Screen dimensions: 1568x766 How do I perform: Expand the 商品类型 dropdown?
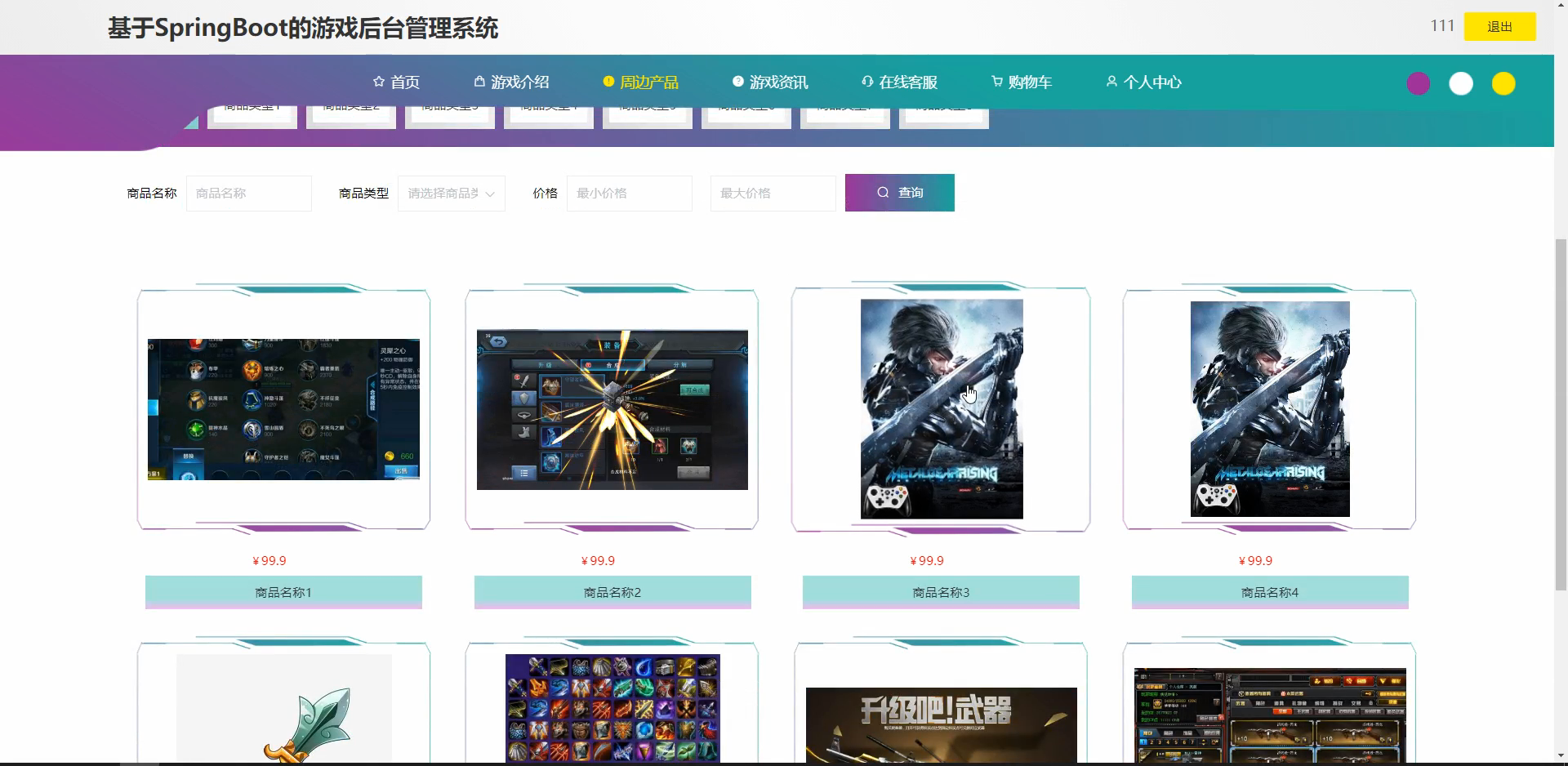pyautogui.click(x=452, y=194)
